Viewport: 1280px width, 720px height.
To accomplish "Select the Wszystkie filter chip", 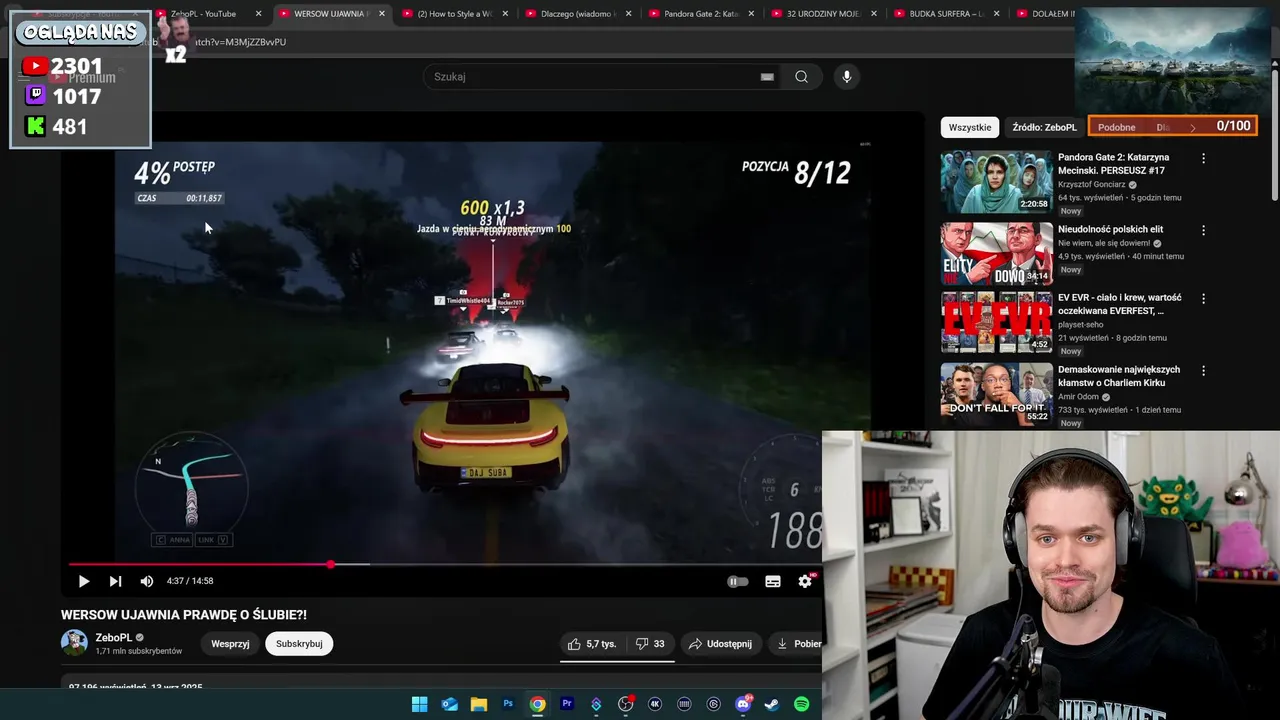I will point(970,127).
